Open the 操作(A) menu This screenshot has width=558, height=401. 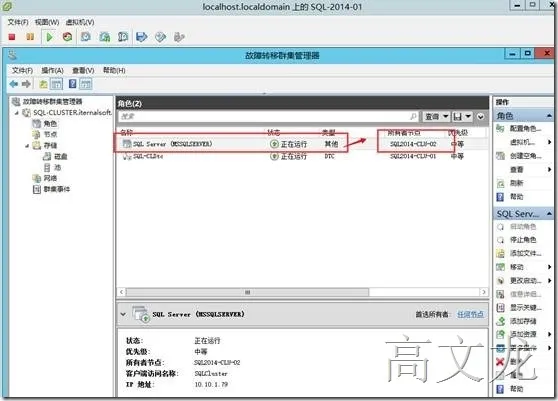(x=52, y=70)
